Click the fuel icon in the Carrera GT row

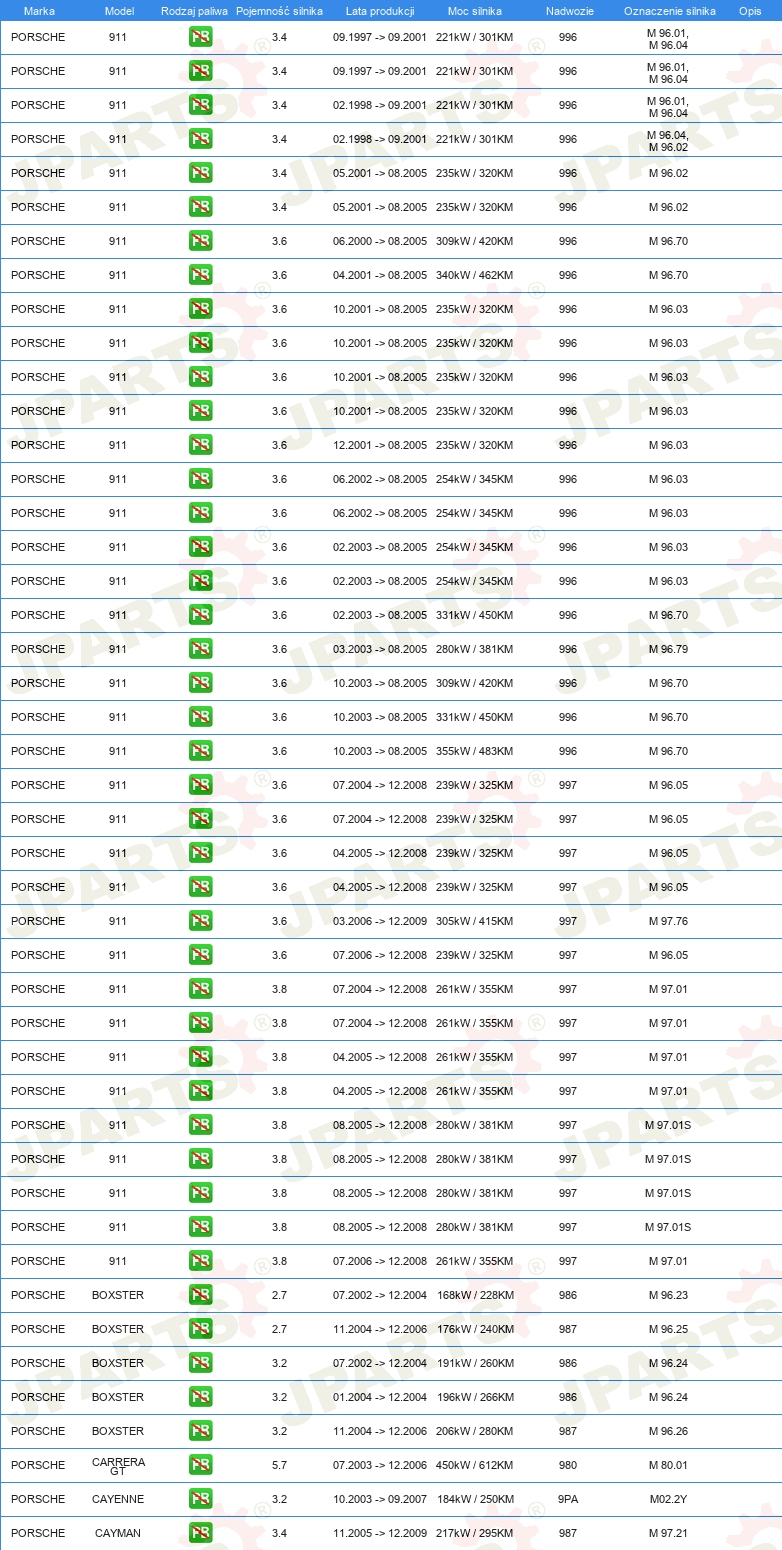tap(200, 1465)
